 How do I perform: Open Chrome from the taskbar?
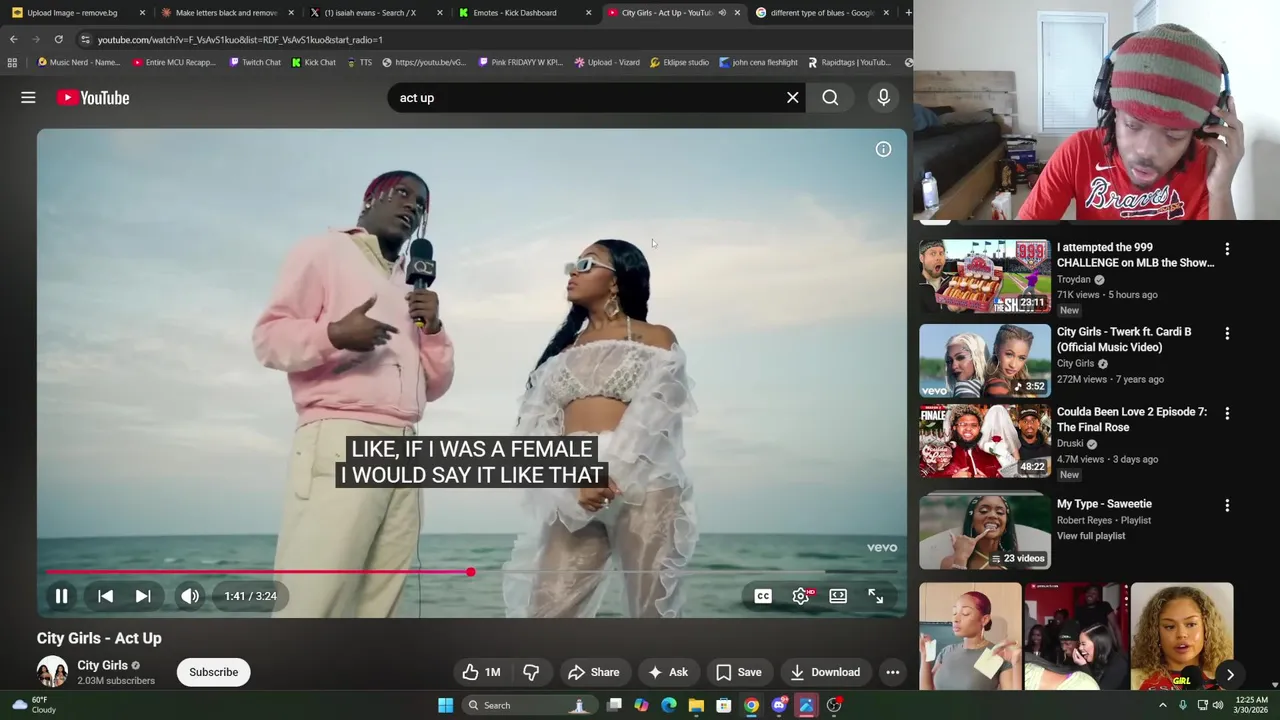click(x=751, y=705)
